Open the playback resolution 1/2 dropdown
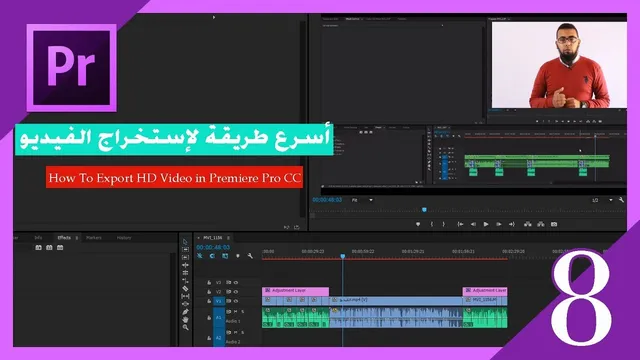This screenshot has height=360, width=640. coord(602,200)
